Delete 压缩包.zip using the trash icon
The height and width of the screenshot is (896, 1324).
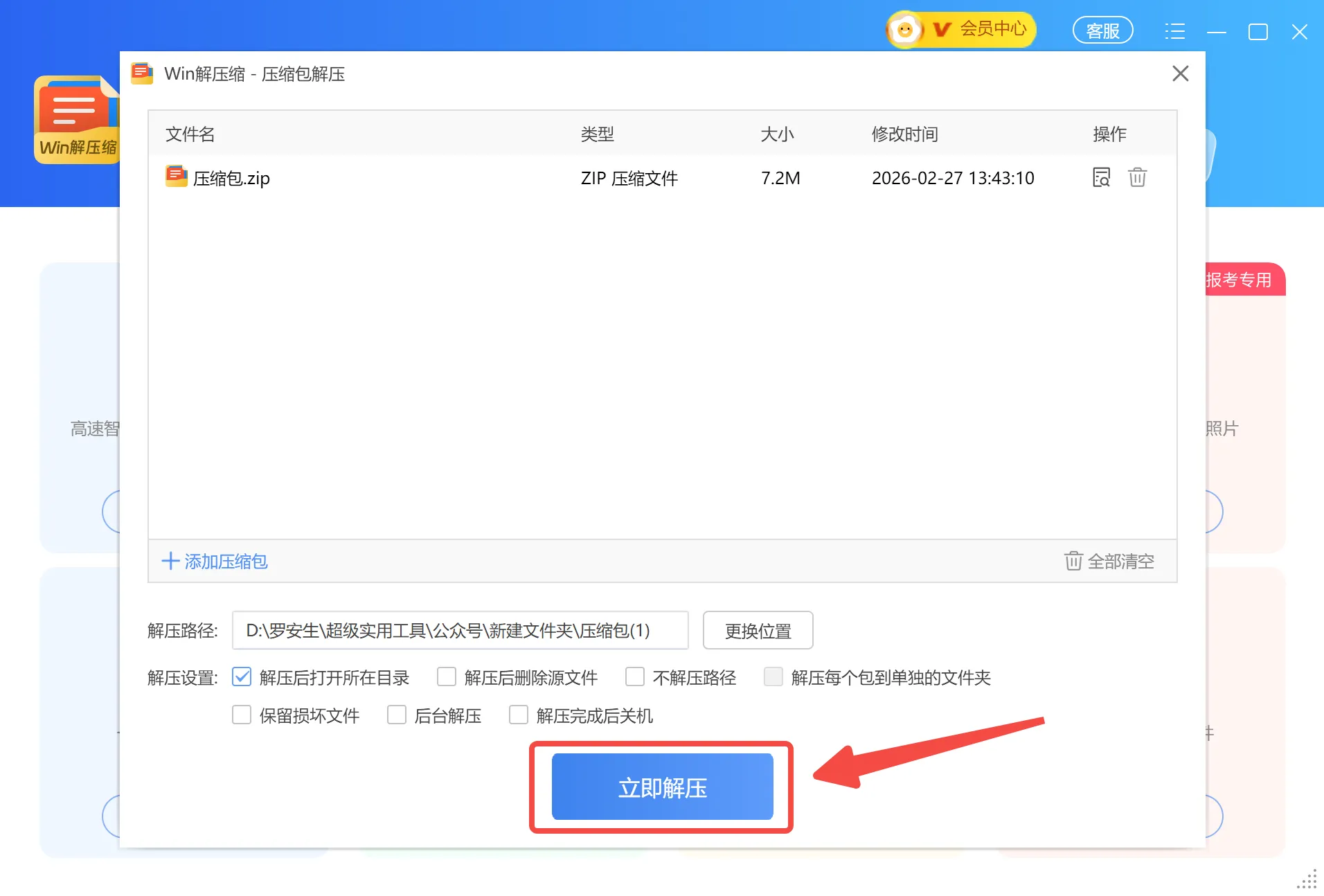(1138, 177)
